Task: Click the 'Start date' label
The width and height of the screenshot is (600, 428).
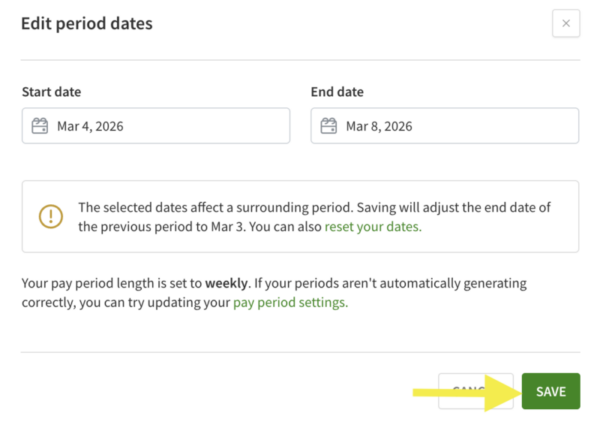Action: tap(51, 92)
